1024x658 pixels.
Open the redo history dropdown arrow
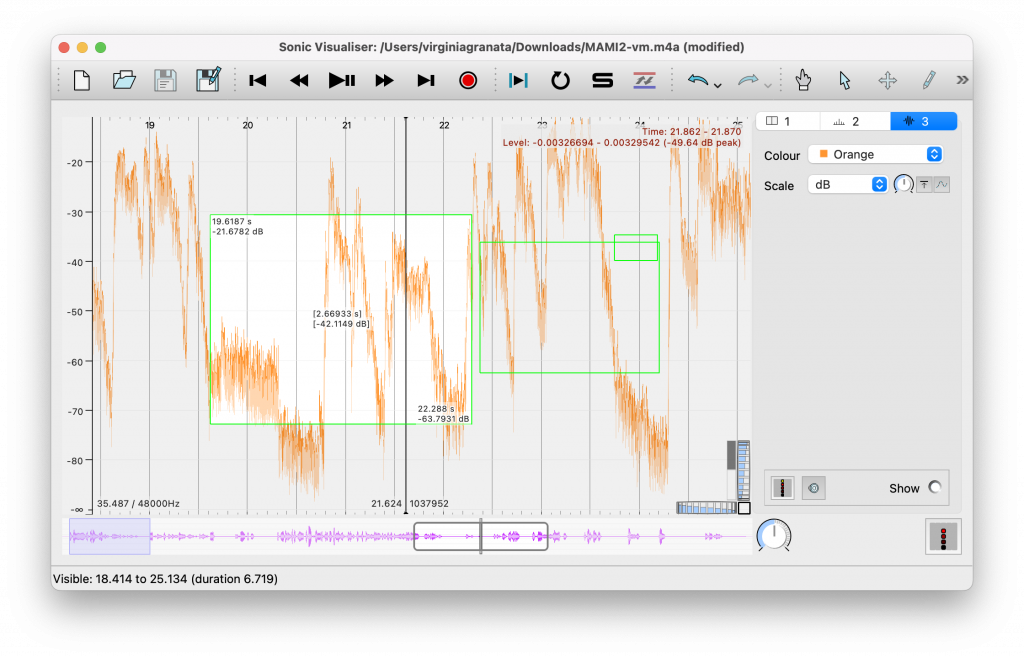(768, 86)
